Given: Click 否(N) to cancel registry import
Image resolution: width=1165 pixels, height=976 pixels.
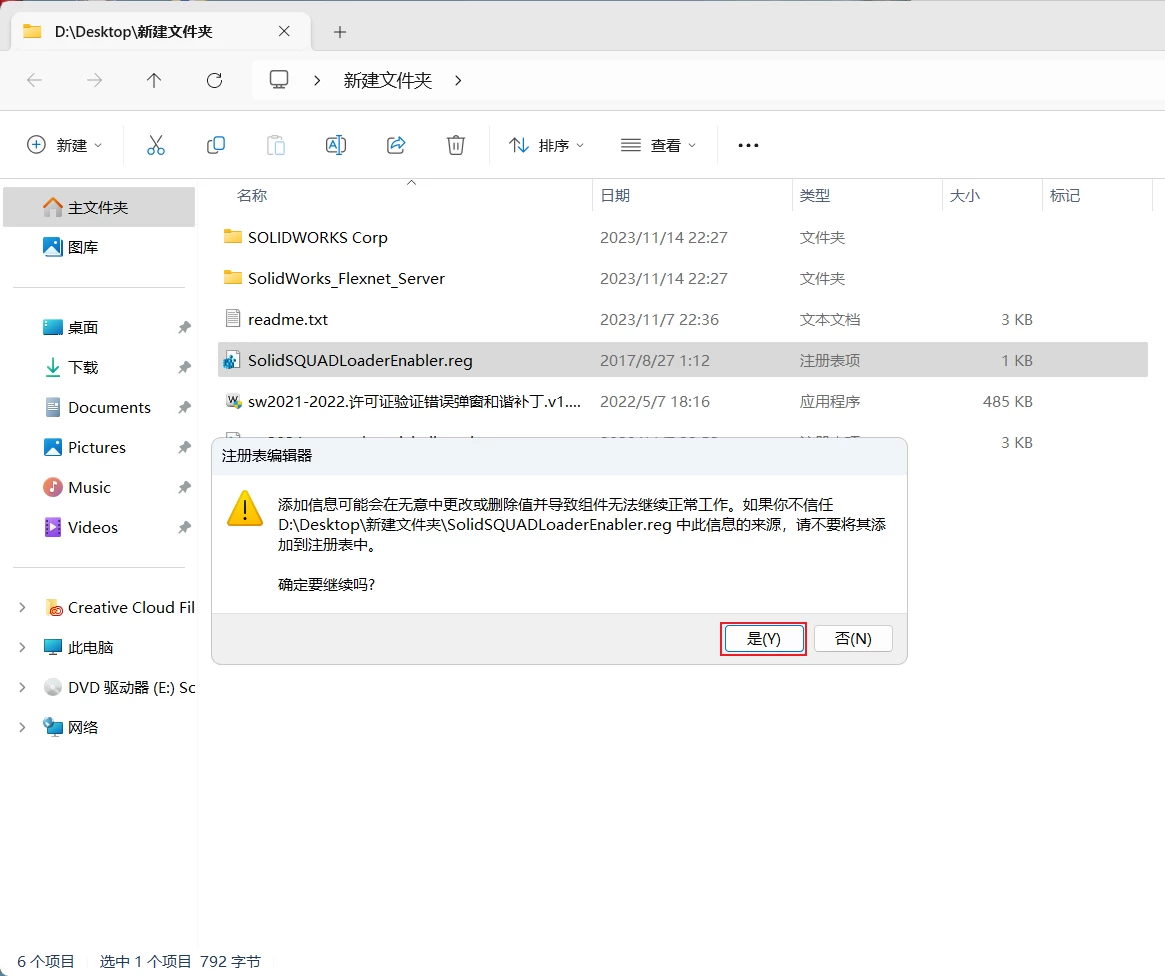Looking at the screenshot, I should [x=853, y=638].
